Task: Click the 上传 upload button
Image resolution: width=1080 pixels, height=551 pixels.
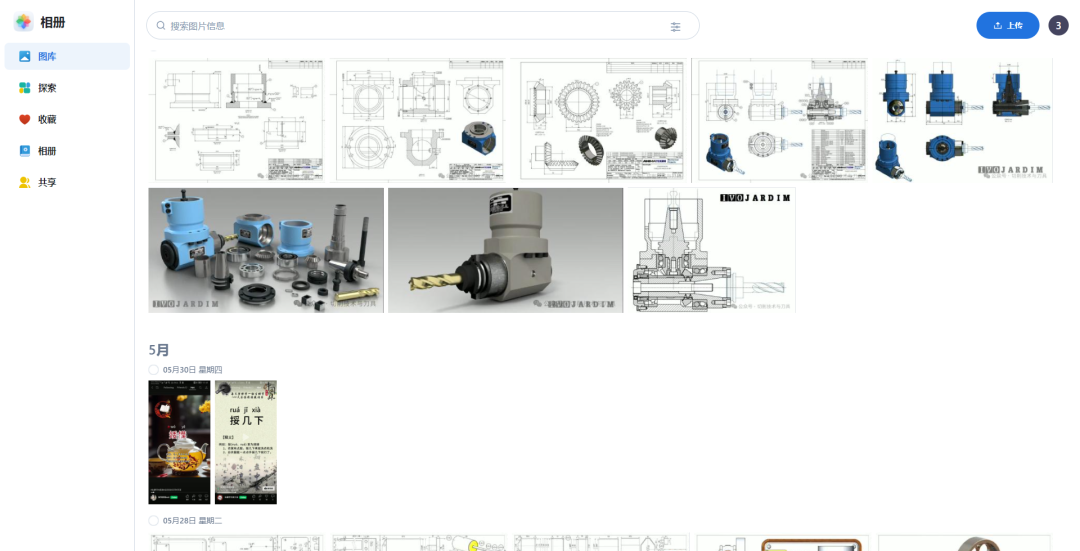Action: (x=1008, y=25)
